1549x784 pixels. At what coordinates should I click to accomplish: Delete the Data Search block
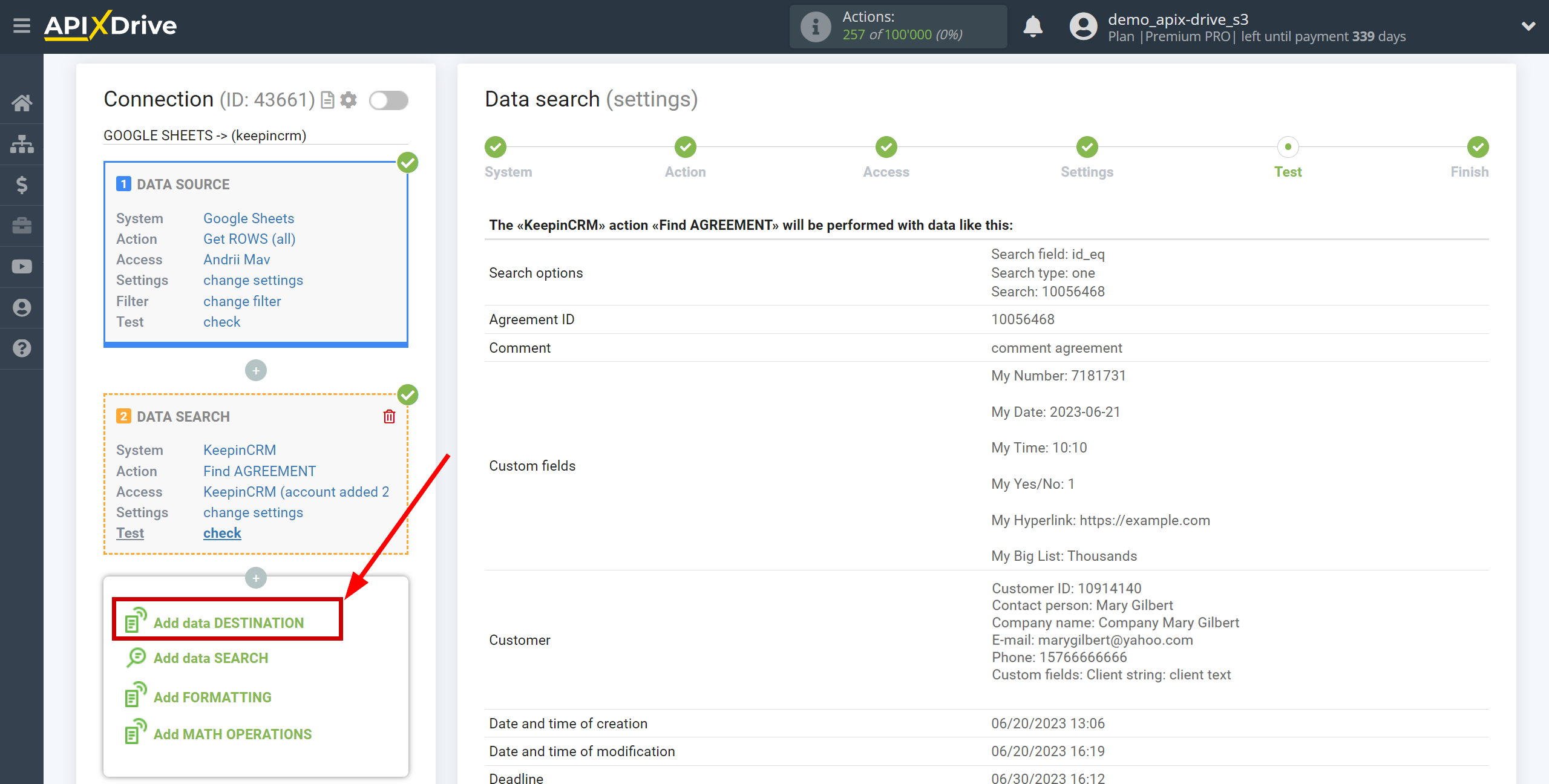click(x=389, y=416)
